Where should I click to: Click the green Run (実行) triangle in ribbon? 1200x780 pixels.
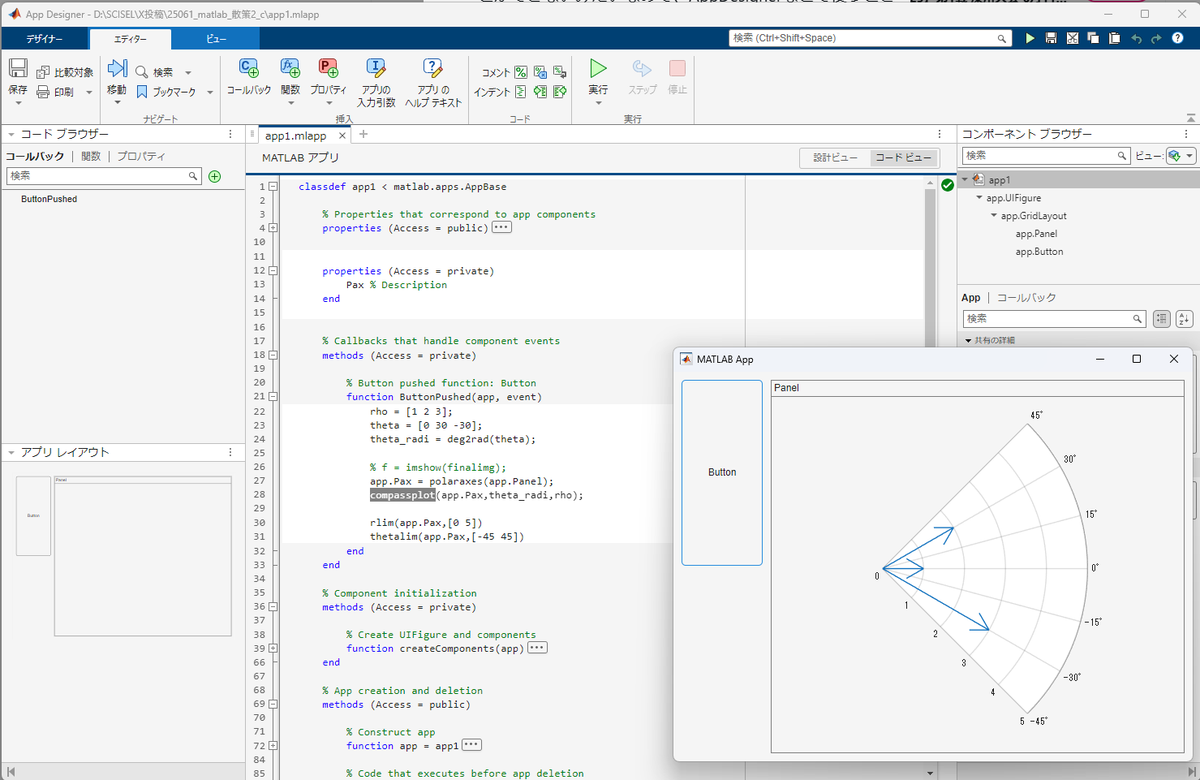[x=598, y=68]
